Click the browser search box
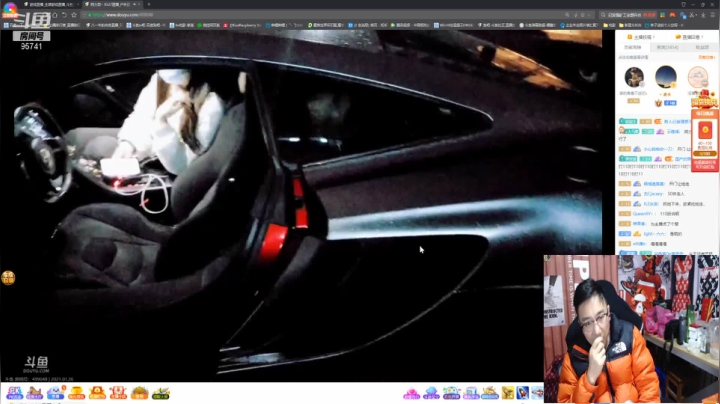Image resolution: width=720 pixels, height=404 pixels. tap(627, 15)
